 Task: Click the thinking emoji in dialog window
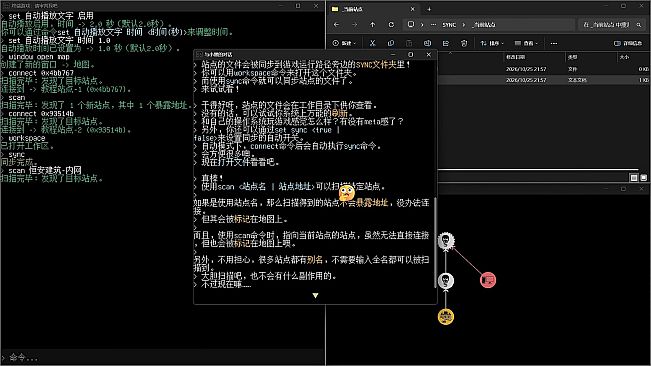coord(347,193)
